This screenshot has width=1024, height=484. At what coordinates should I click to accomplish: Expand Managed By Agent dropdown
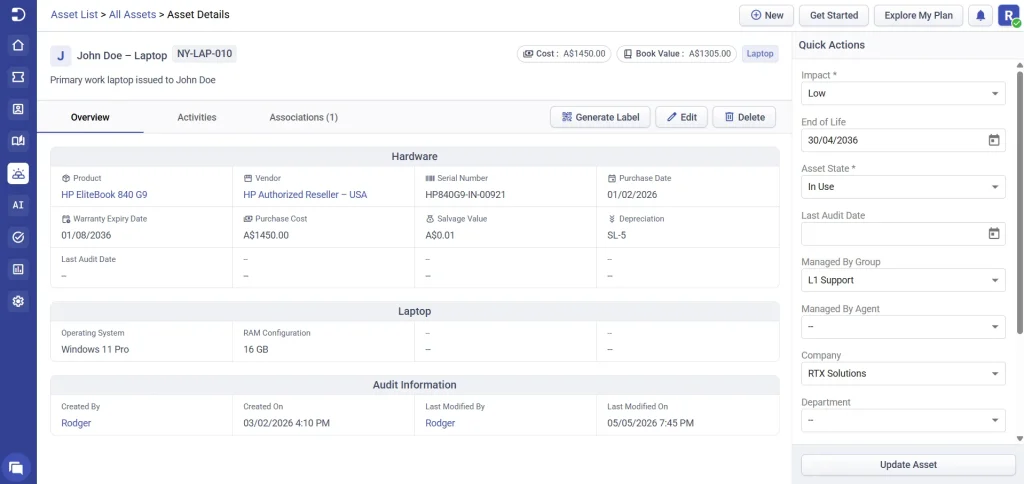coord(903,327)
